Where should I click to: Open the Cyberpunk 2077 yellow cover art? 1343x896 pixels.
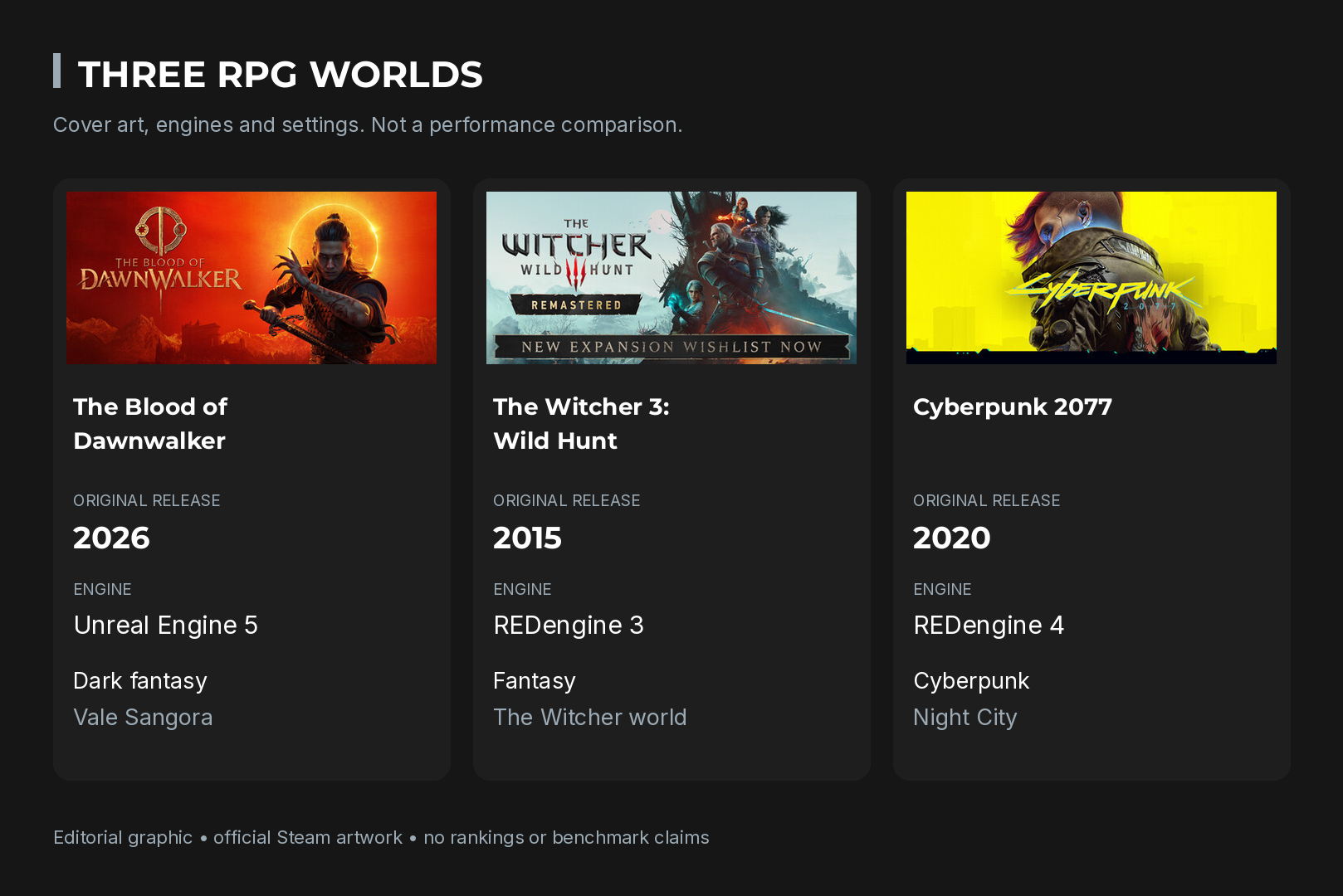pos(1091,278)
